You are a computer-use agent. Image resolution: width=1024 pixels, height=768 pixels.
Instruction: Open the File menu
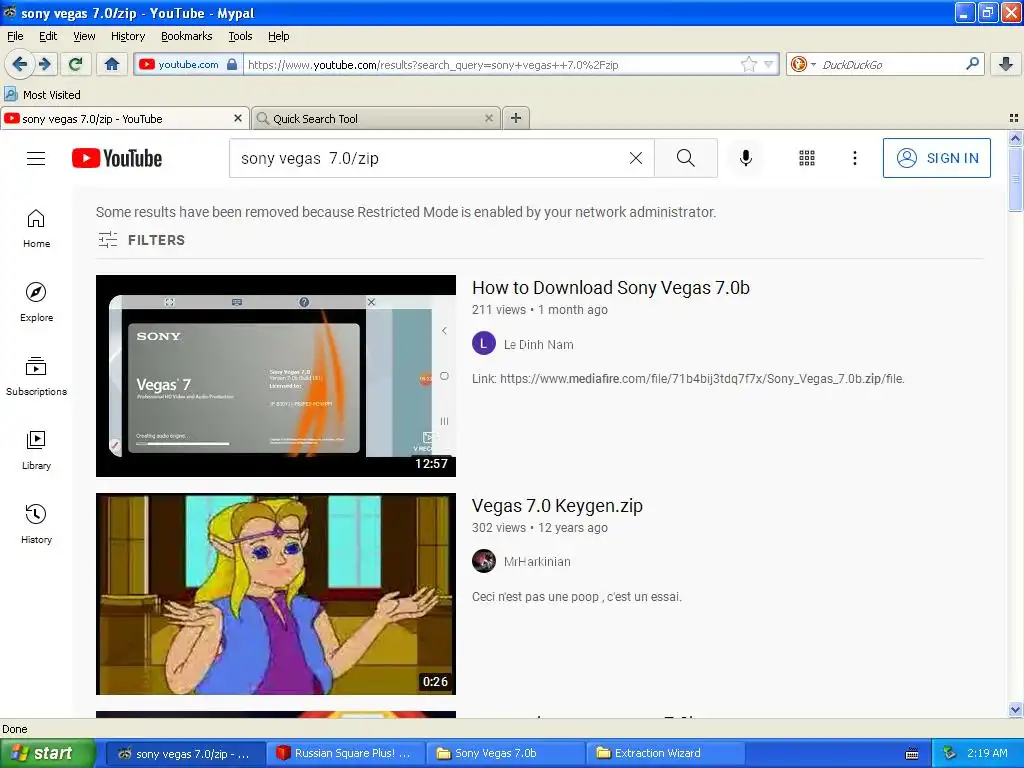tap(15, 36)
